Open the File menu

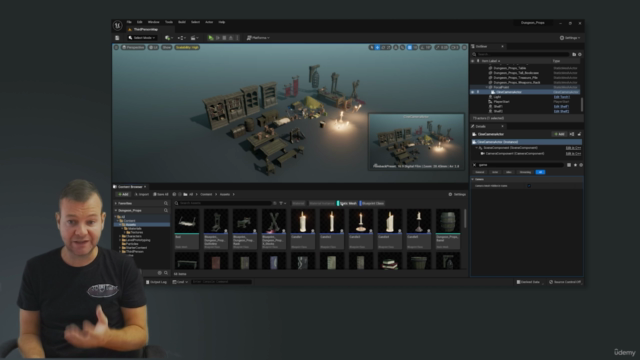pos(129,22)
